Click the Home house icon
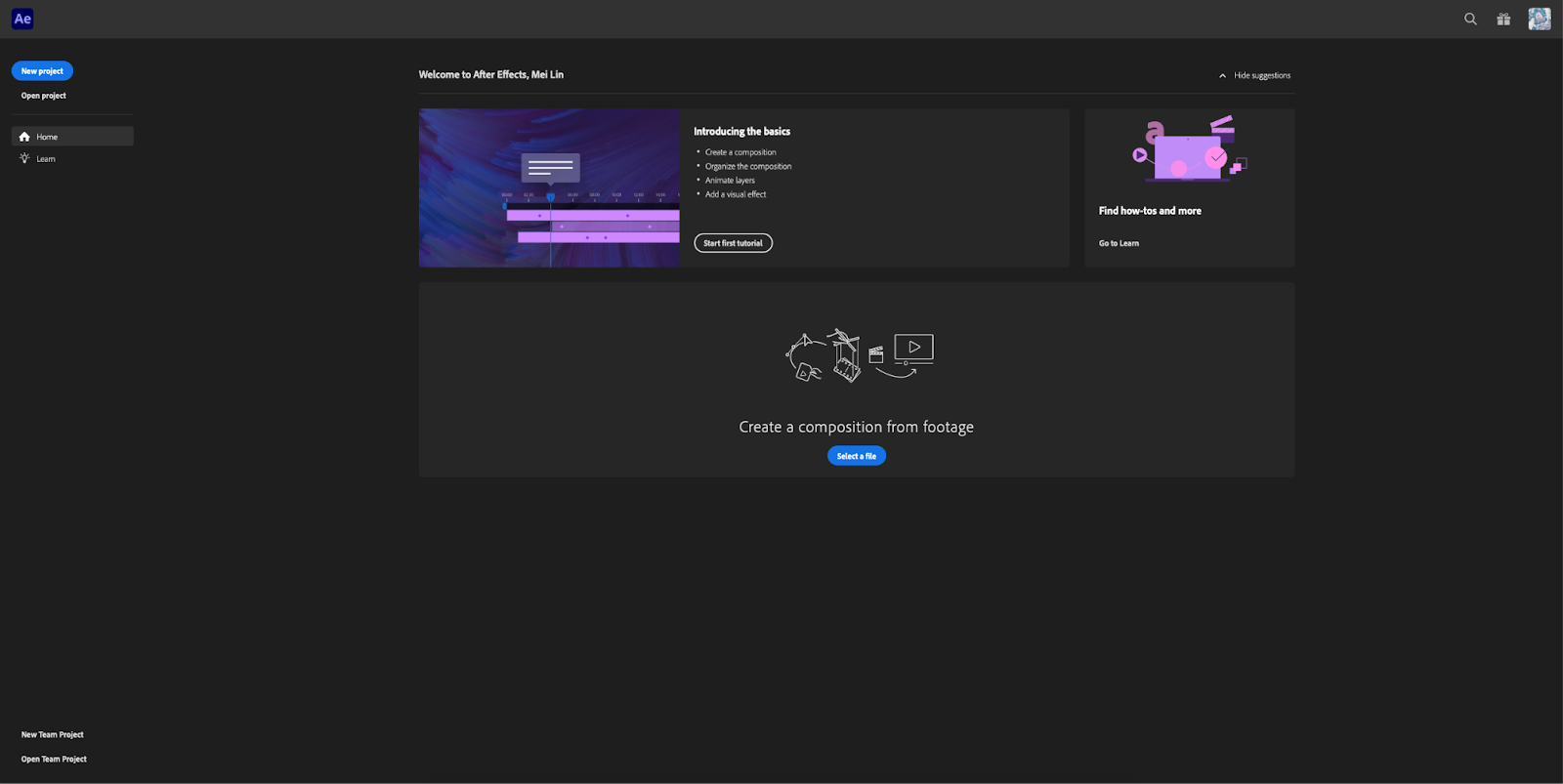 point(24,137)
